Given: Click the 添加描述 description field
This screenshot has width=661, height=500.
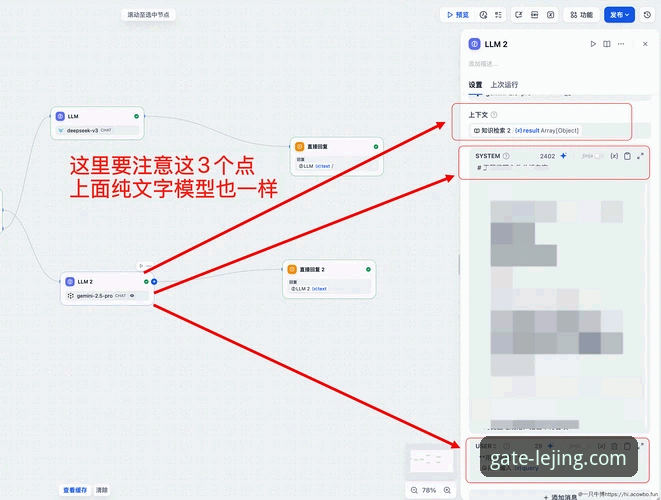Looking at the screenshot, I should pyautogui.click(x=483, y=64).
